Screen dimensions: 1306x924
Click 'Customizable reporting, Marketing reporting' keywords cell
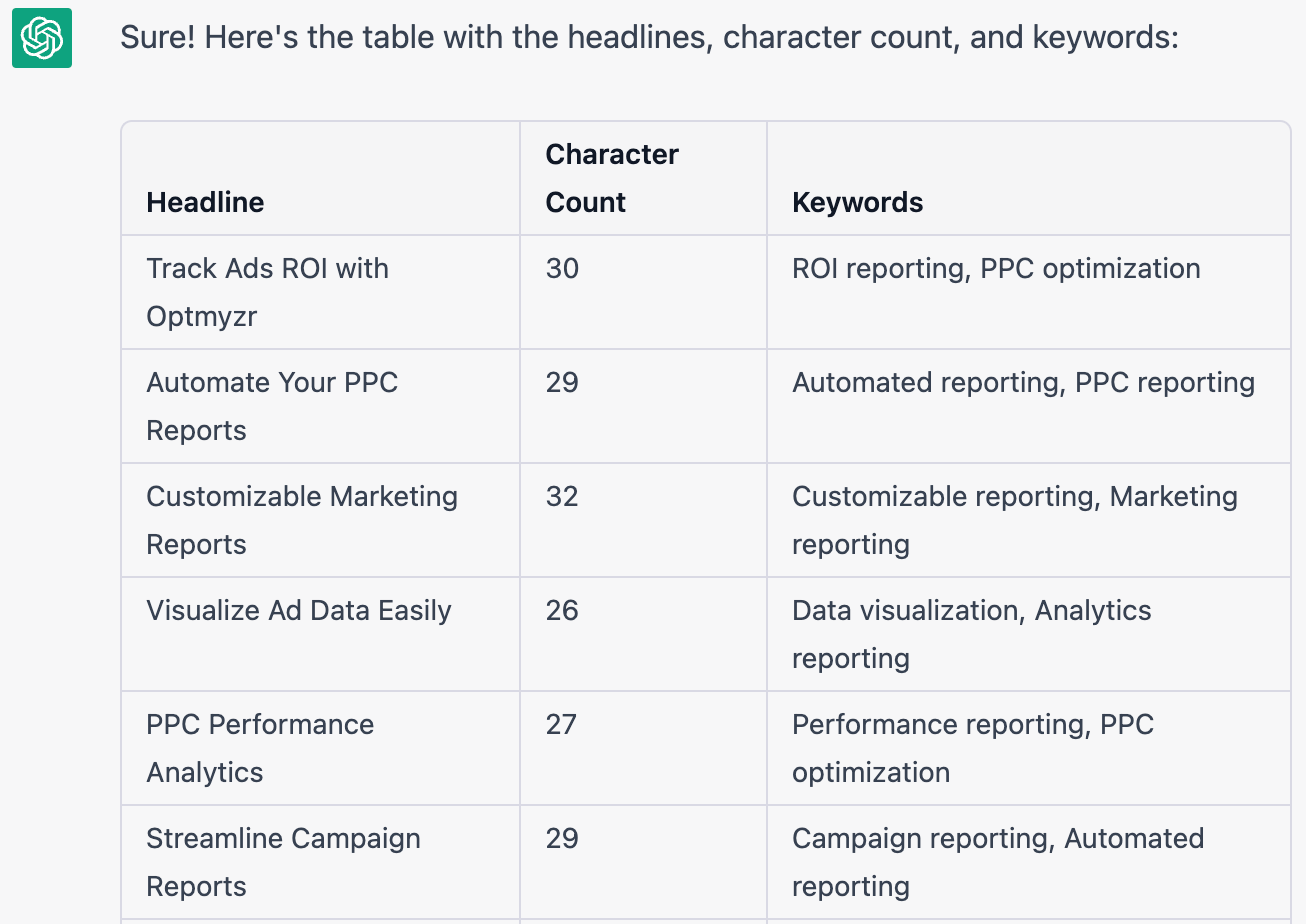pos(1014,520)
